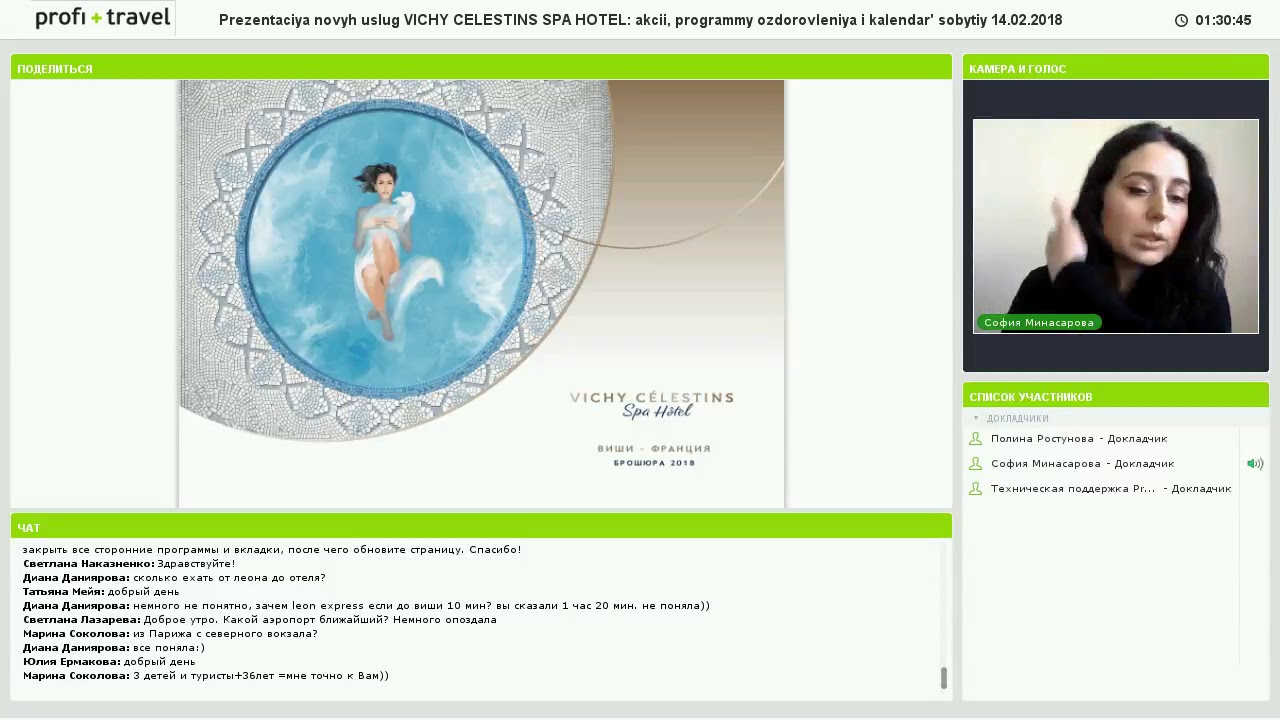Viewport: 1280px width, 720px height.
Task: Select the Камера и голос panel header
Action: click(x=1116, y=68)
